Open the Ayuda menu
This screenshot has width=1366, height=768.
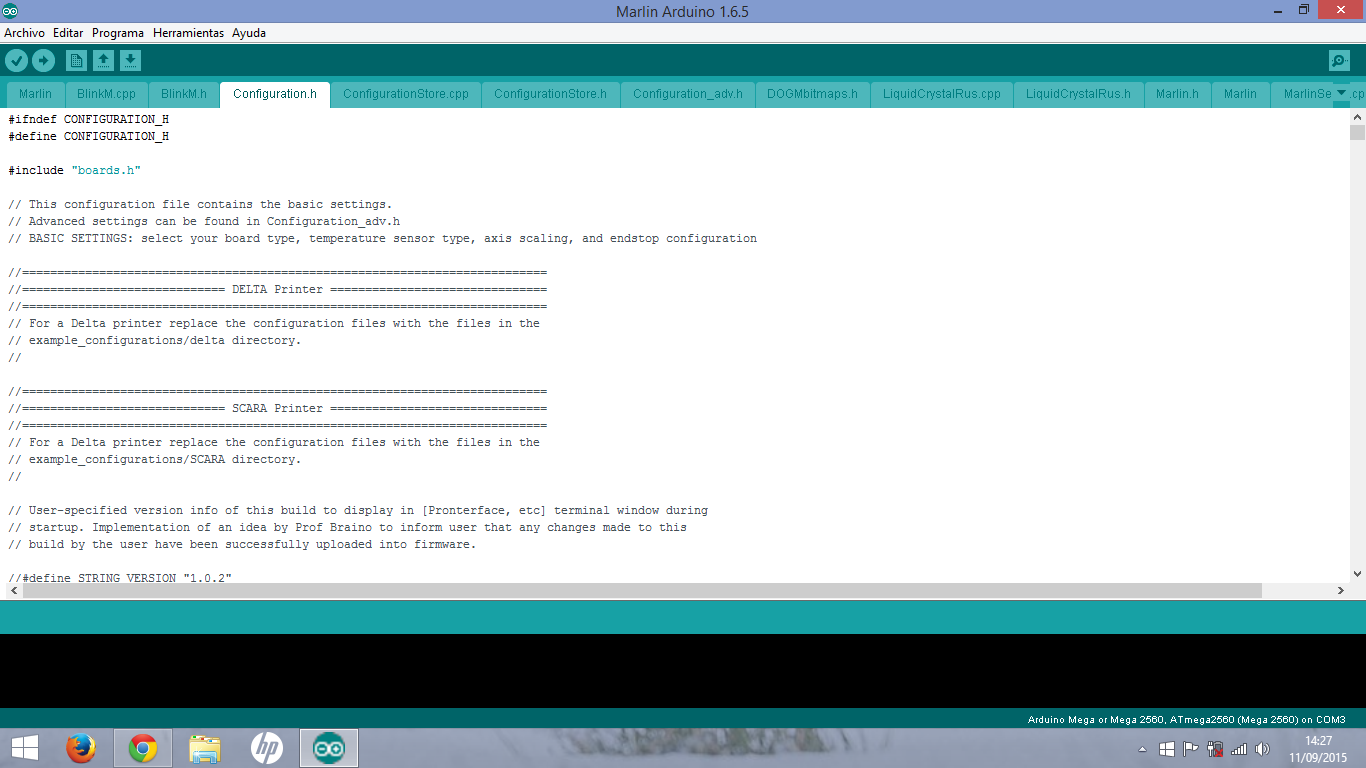249,33
